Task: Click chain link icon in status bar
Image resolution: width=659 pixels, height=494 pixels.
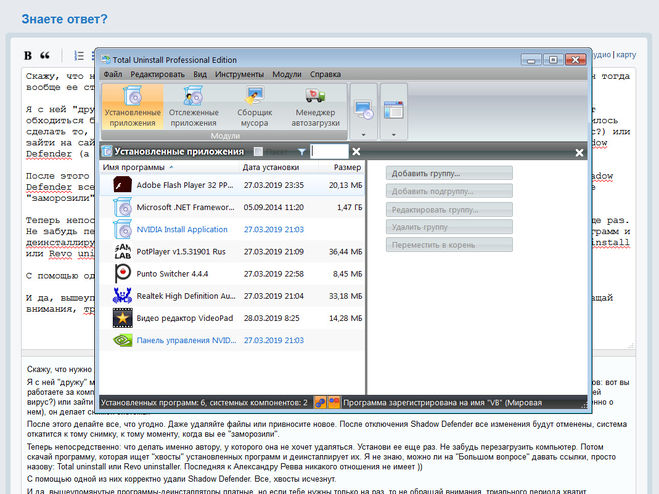Action: click(320, 403)
